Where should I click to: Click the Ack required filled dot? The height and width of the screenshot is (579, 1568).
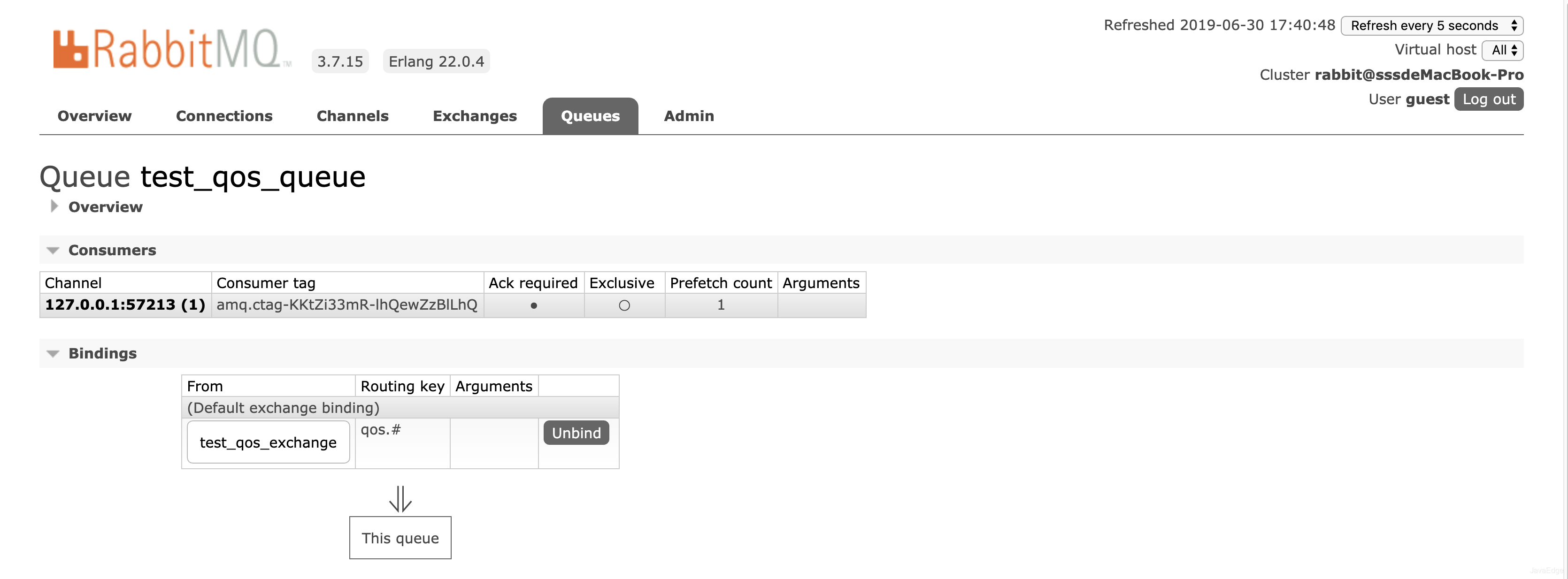pos(534,305)
